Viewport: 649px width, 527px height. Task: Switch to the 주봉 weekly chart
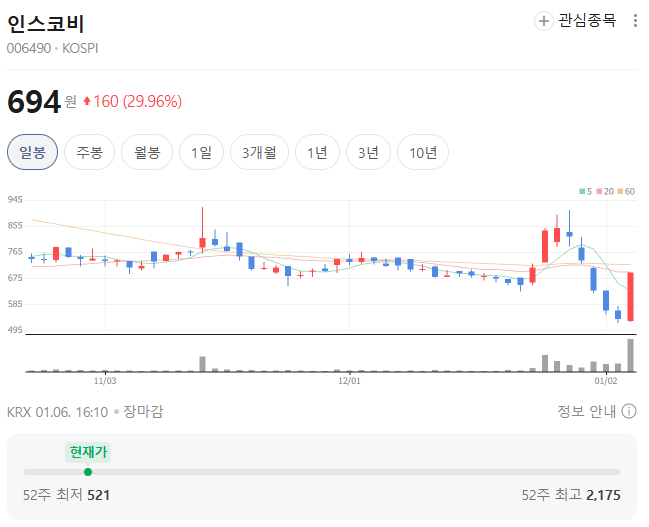[89, 152]
